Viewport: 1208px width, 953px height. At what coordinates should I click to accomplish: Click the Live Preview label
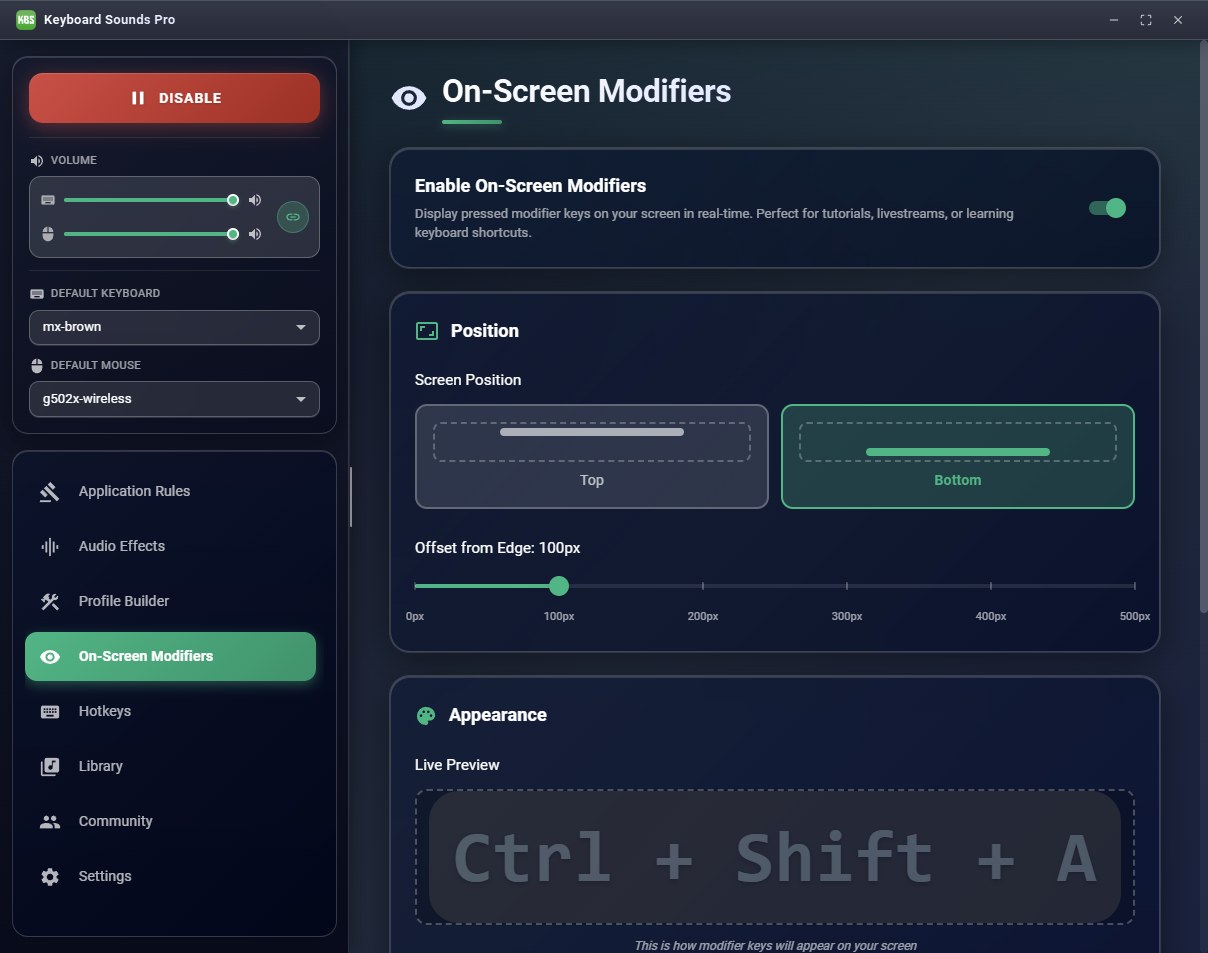tap(457, 765)
